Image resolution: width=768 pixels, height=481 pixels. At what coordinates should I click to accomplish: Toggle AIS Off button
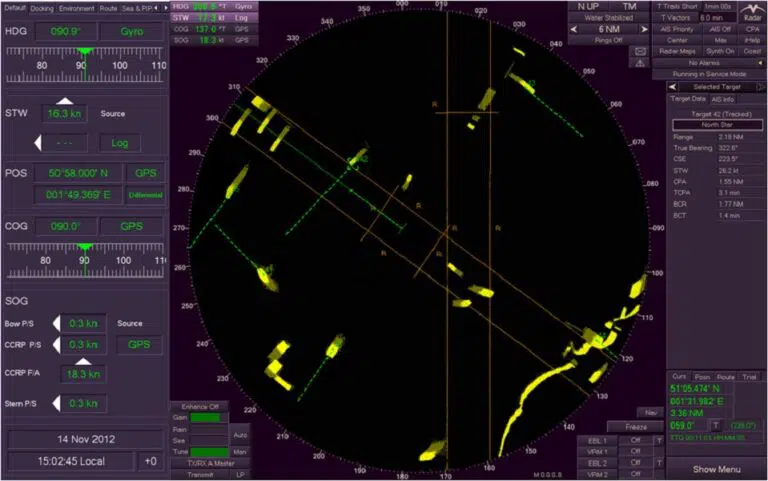pyautogui.click(x=721, y=29)
